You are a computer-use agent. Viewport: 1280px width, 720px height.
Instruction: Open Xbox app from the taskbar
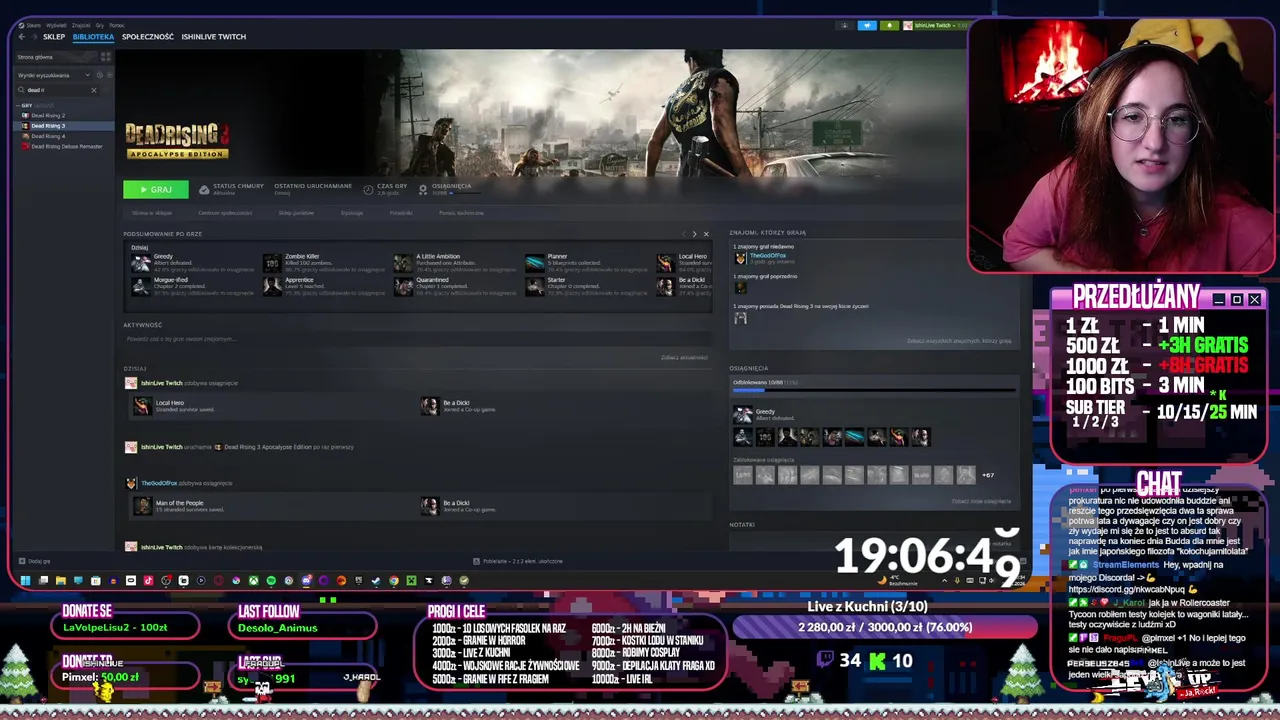point(254,580)
